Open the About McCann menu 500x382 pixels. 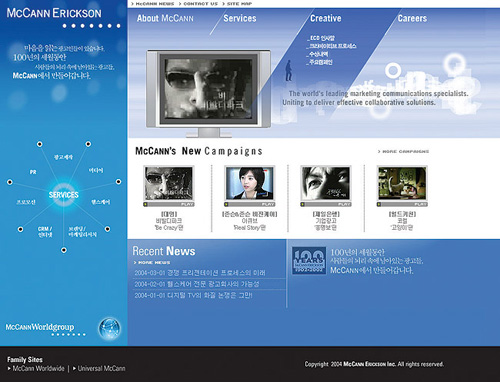pyautogui.click(x=165, y=18)
